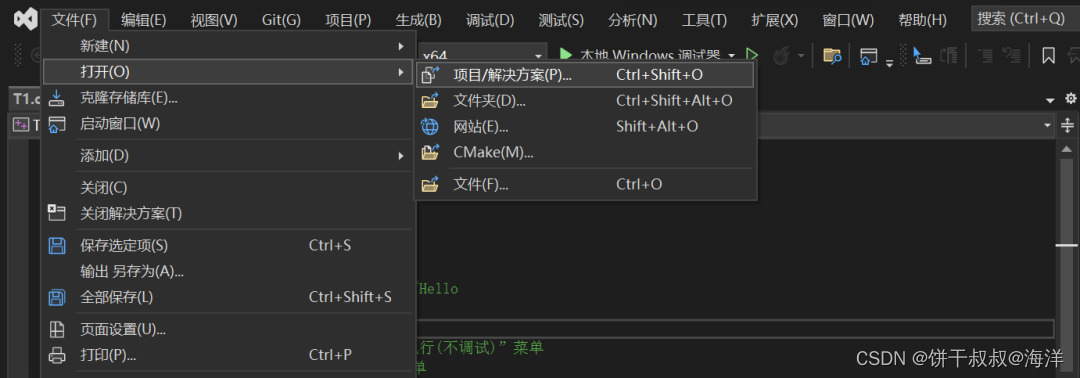Click the save all icon
The width and height of the screenshot is (1080, 378).
coord(56,297)
